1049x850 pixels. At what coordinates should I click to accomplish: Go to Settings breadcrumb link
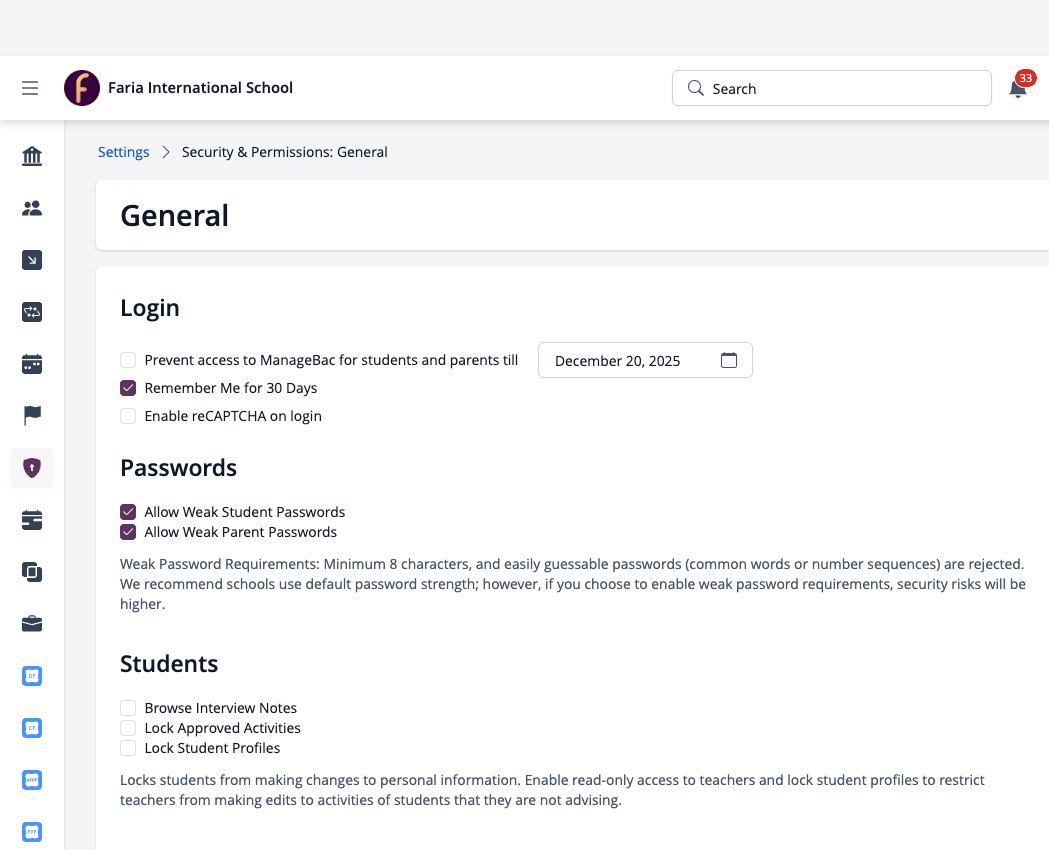click(124, 152)
